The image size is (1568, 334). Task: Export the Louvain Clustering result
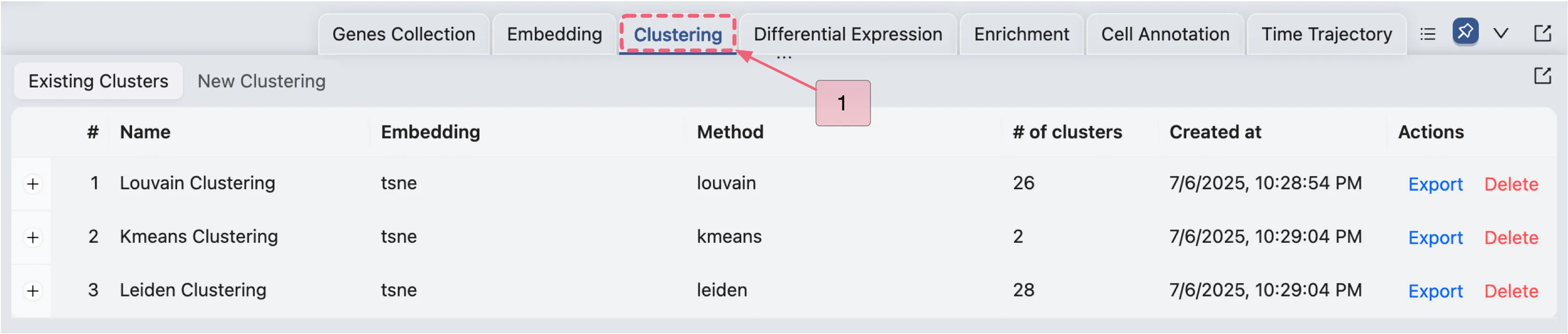pos(1435,184)
